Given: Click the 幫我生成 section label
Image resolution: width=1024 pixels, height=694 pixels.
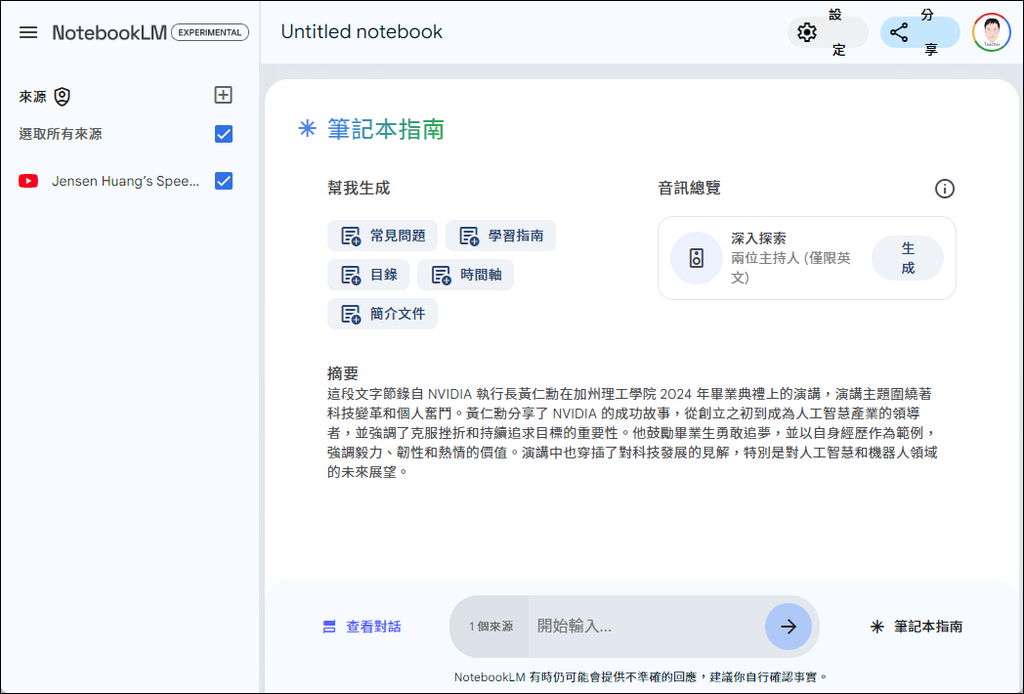Looking at the screenshot, I should 359,188.
